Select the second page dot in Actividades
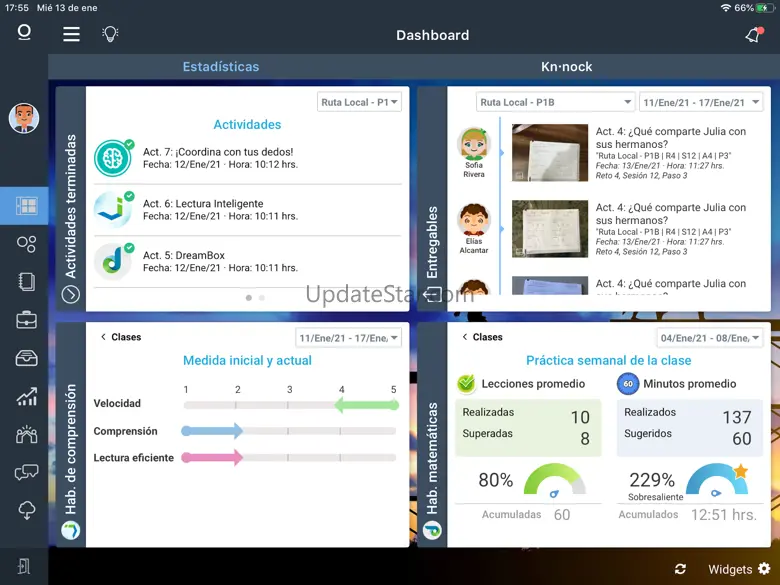The width and height of the screenshot is (780, 585). pyautogui.click(x=262, y=297)
